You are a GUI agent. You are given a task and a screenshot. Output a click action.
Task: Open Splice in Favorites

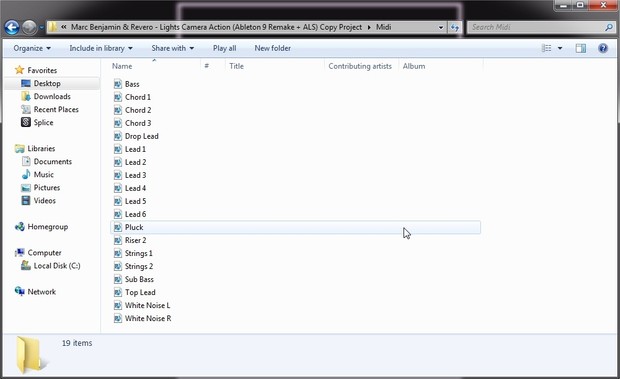(x=43, y=123)
